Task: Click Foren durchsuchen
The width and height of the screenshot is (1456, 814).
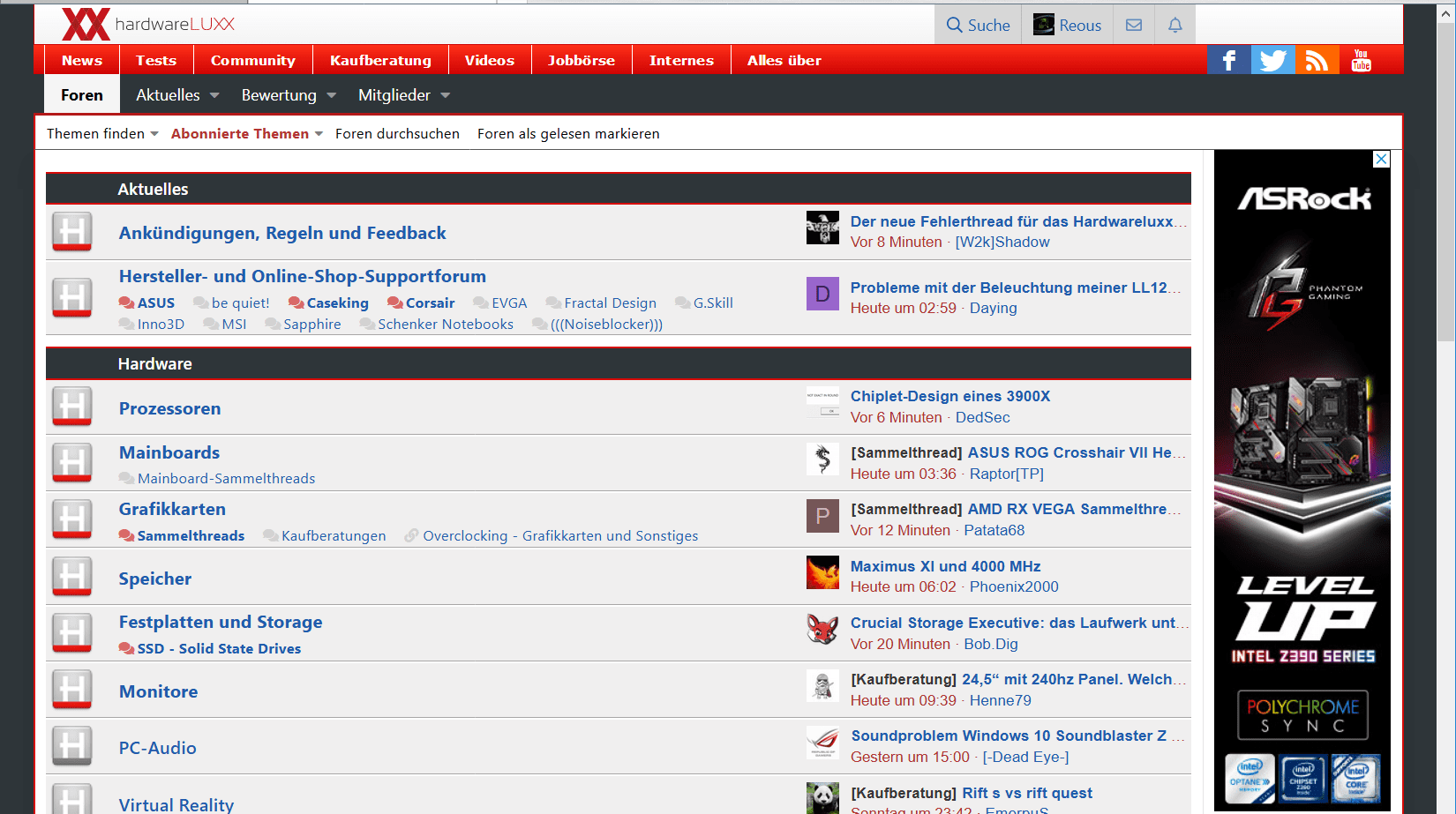Action: (x=397, y=134)
